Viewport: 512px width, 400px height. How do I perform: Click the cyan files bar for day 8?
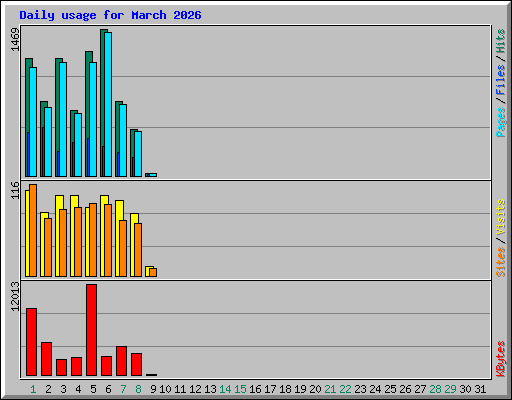point(138,154)
